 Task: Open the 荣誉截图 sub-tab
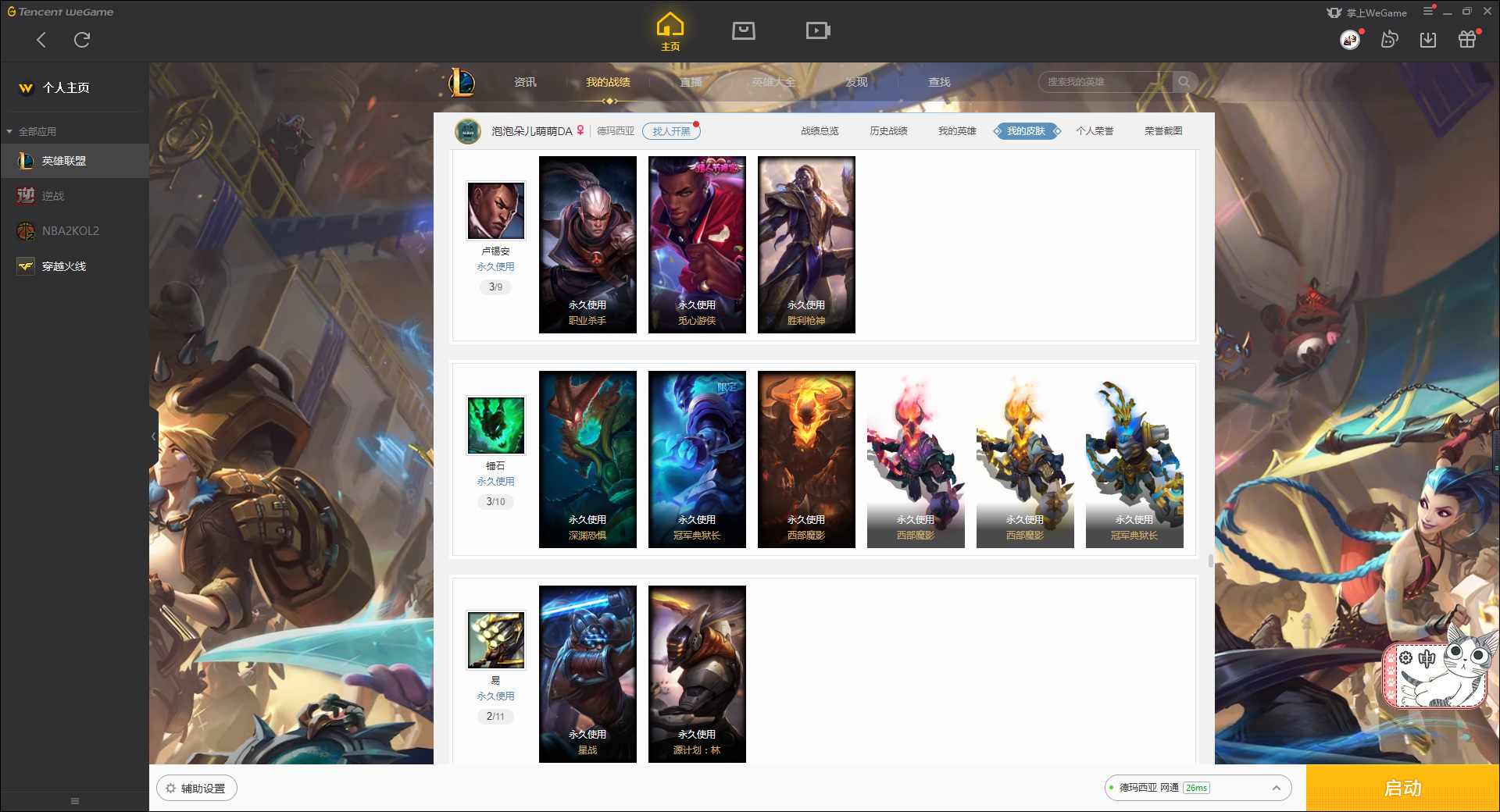1163,131
